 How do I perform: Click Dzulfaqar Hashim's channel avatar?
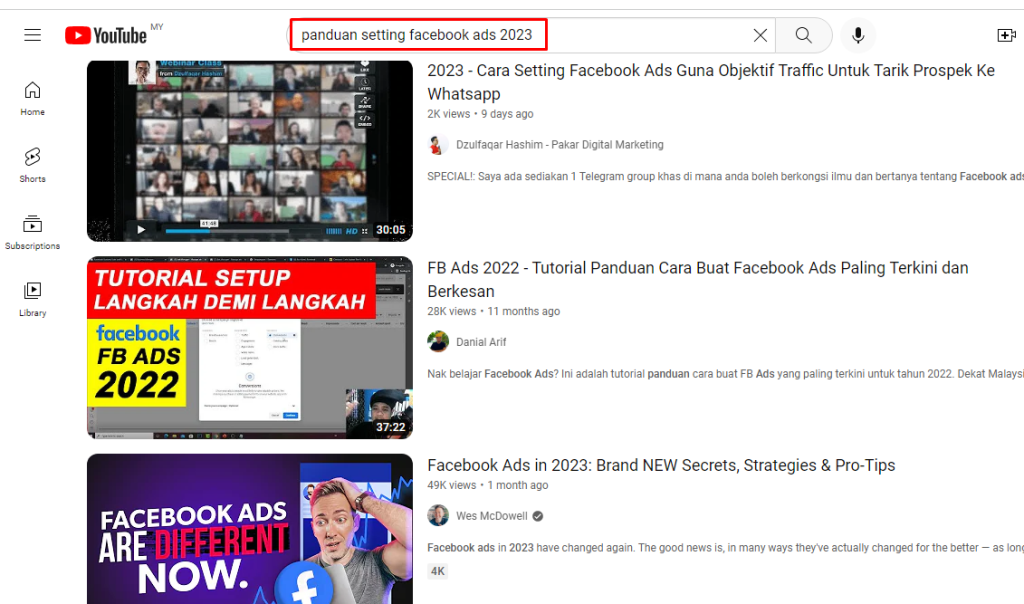[x=438, y=145]
